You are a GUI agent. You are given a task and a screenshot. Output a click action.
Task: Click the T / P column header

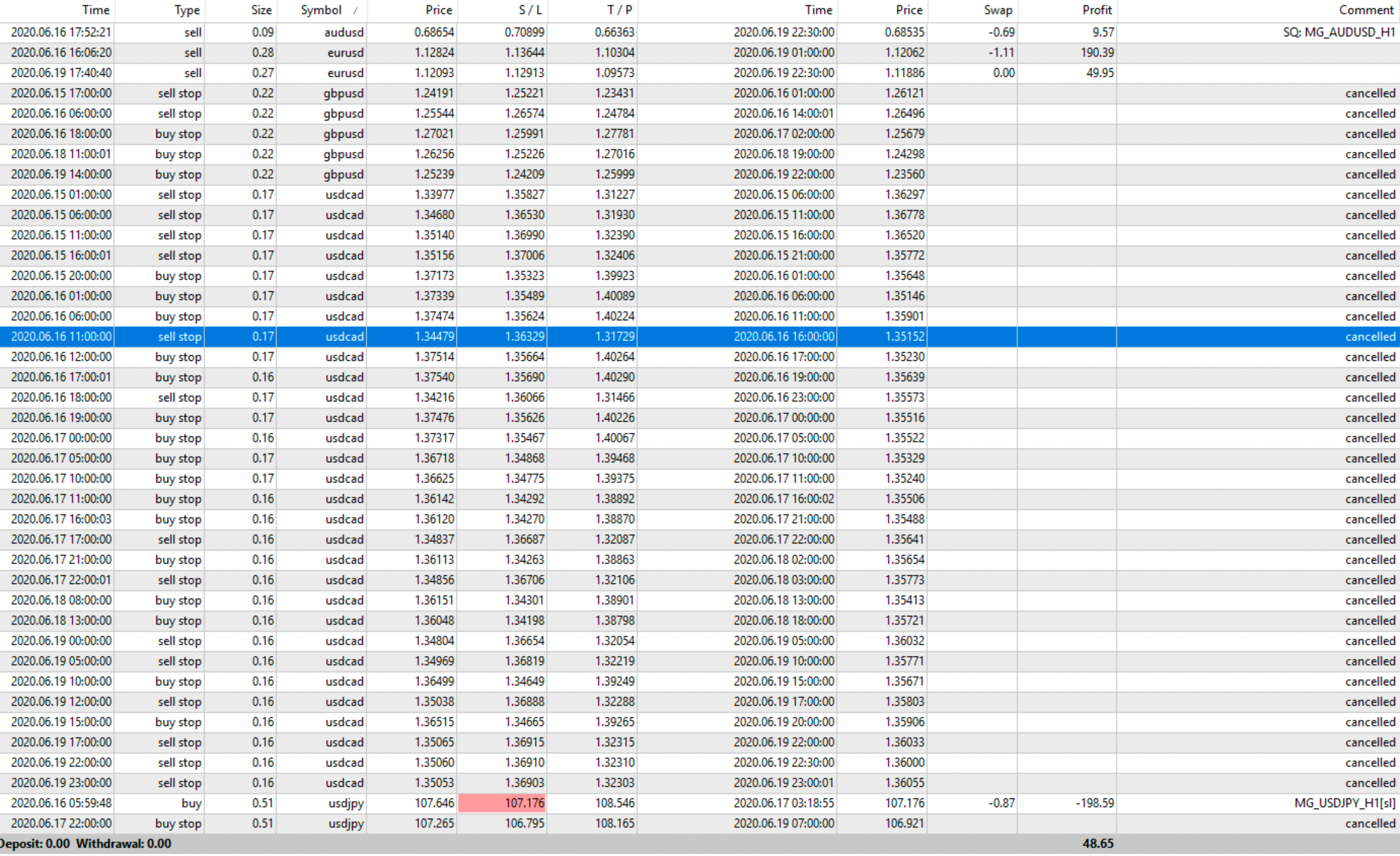620,10
